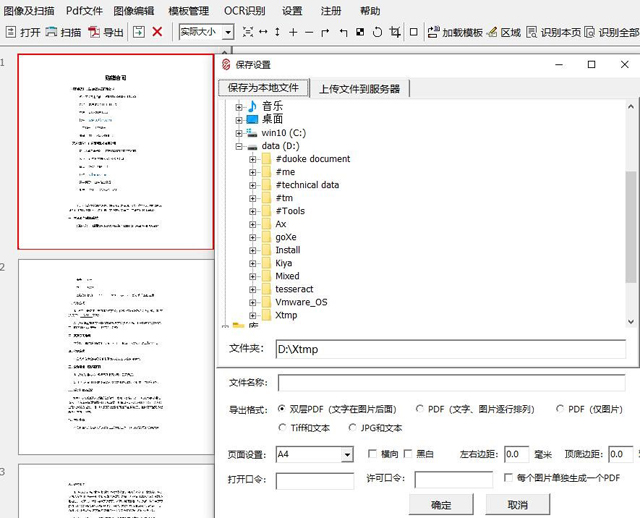Select the data (D:) drive
Viewport: 640px width, 518px height.
pos(280,146)
